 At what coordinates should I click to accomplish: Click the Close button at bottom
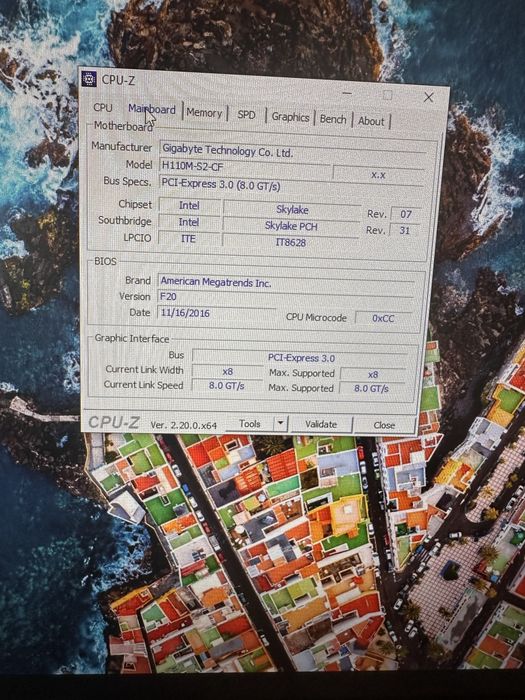pyautogui.click(x=384, y=425)
